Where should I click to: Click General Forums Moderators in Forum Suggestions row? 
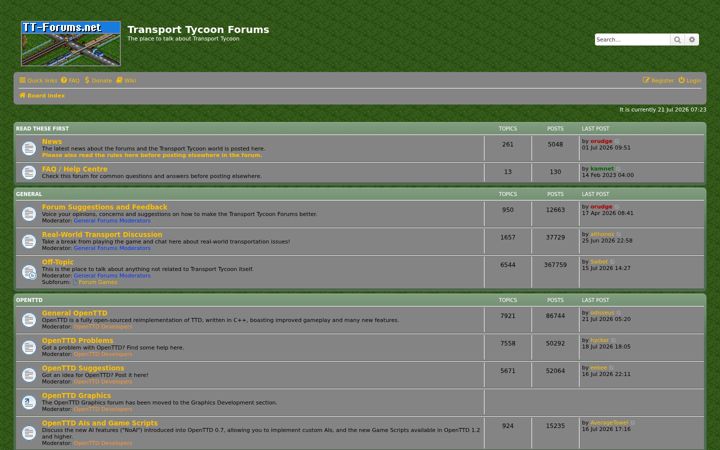click(x=112, y=220)
